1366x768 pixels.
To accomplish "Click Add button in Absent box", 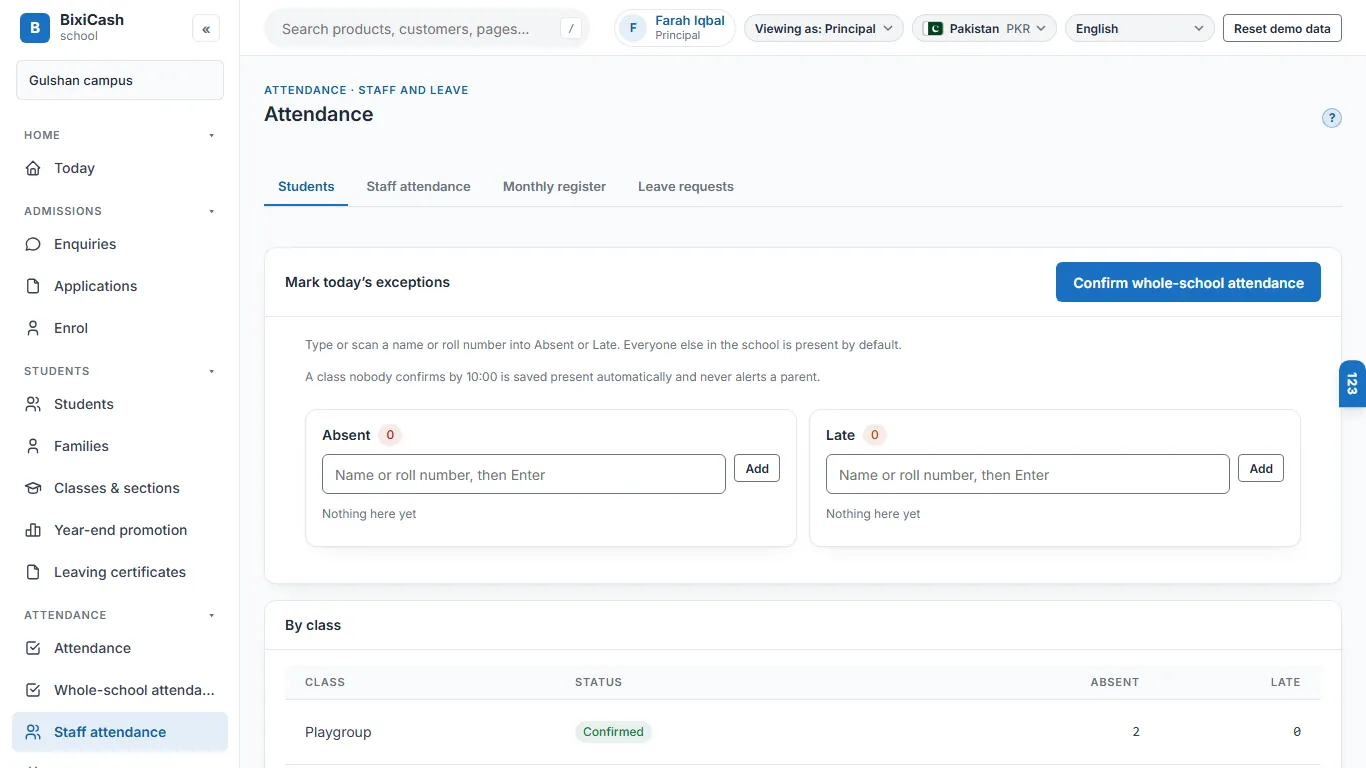I will pos(757,468).
